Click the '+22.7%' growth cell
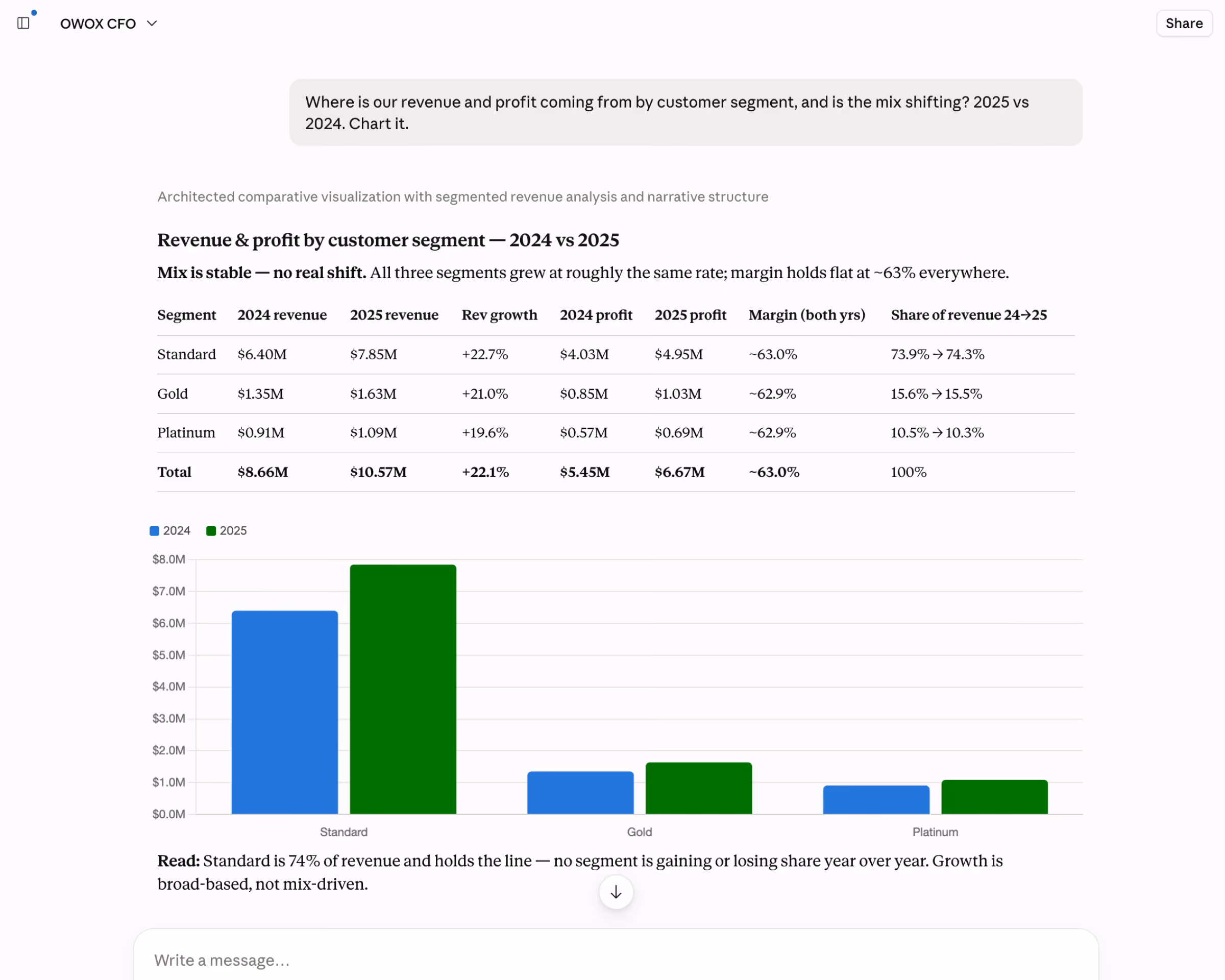This screenshot has width=1225, height=980. 485,355
